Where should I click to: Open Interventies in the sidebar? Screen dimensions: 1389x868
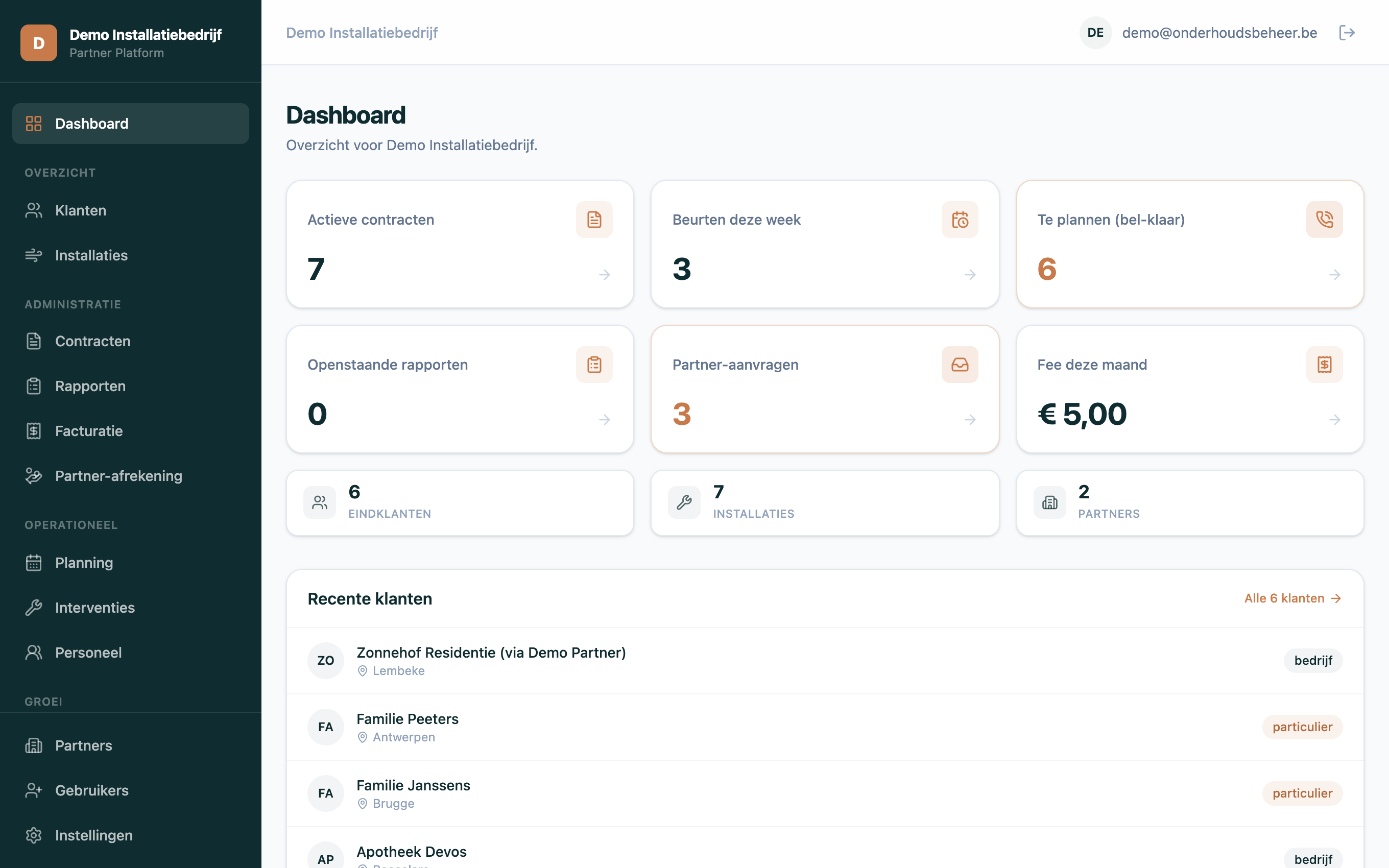[130, 608]
